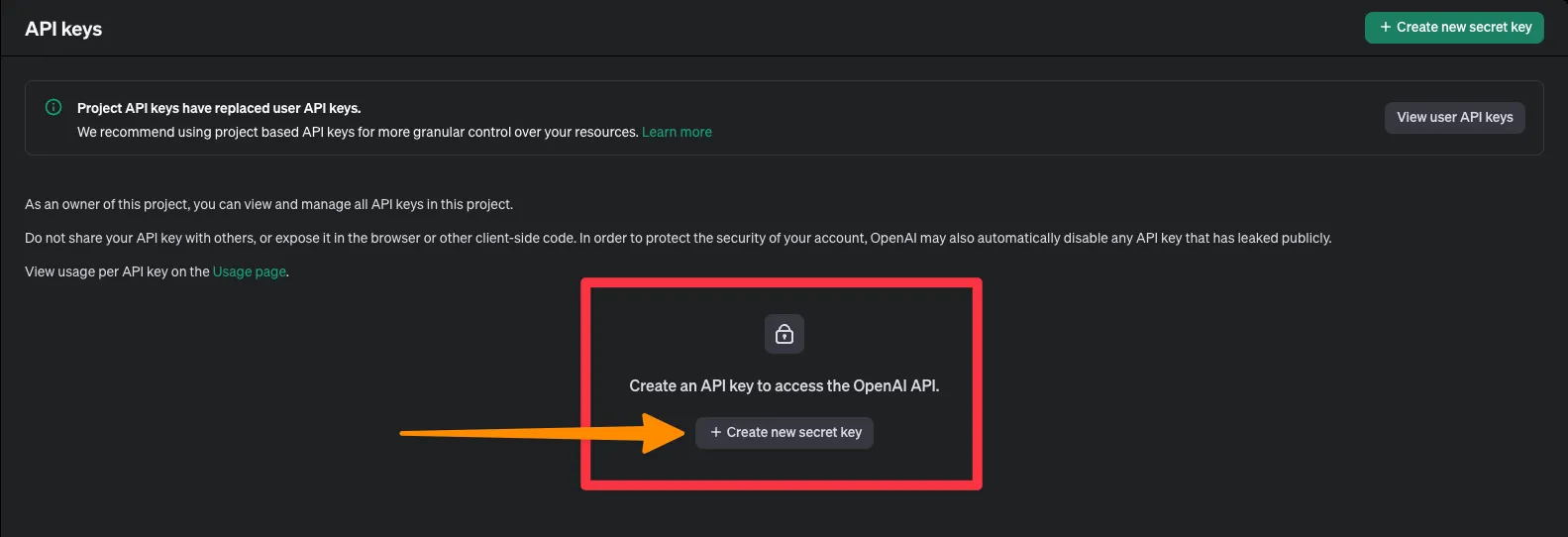This screenshot has height=537, width=1568.
Task: Click the gray Create new secret key button
Action: pos(784,432)
